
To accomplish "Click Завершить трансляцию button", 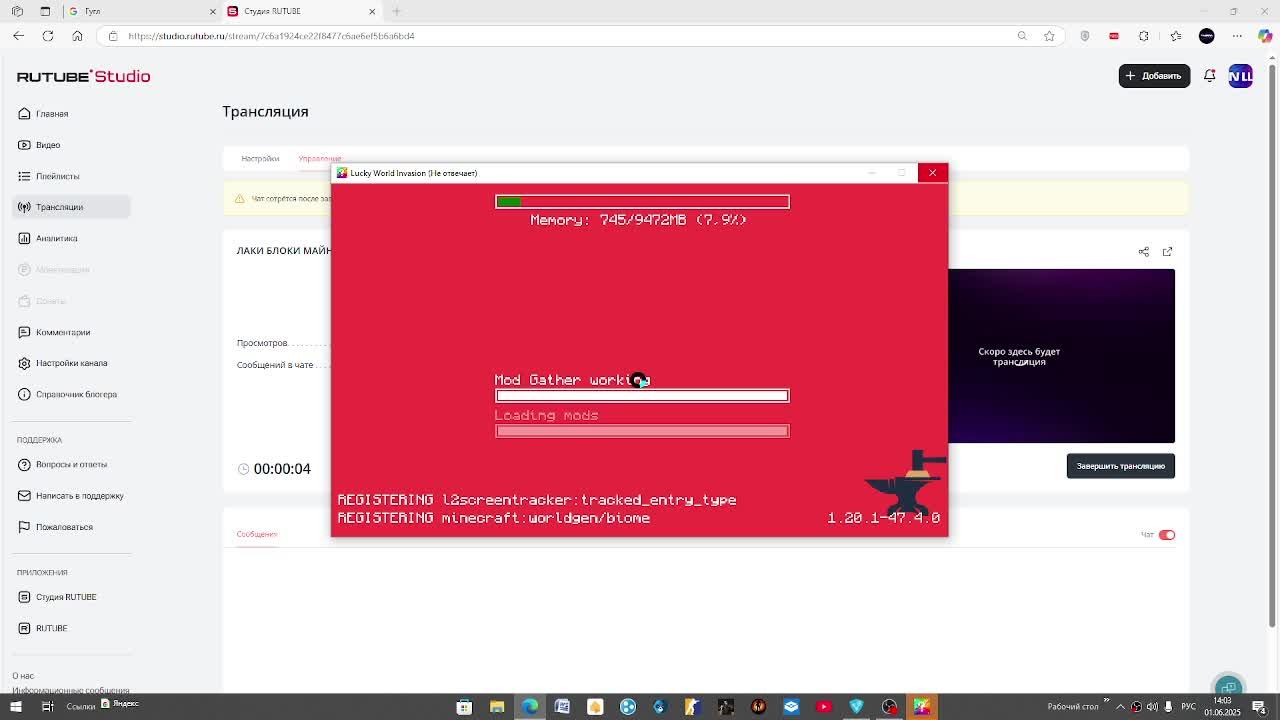I will click(x=1120, y=466).
